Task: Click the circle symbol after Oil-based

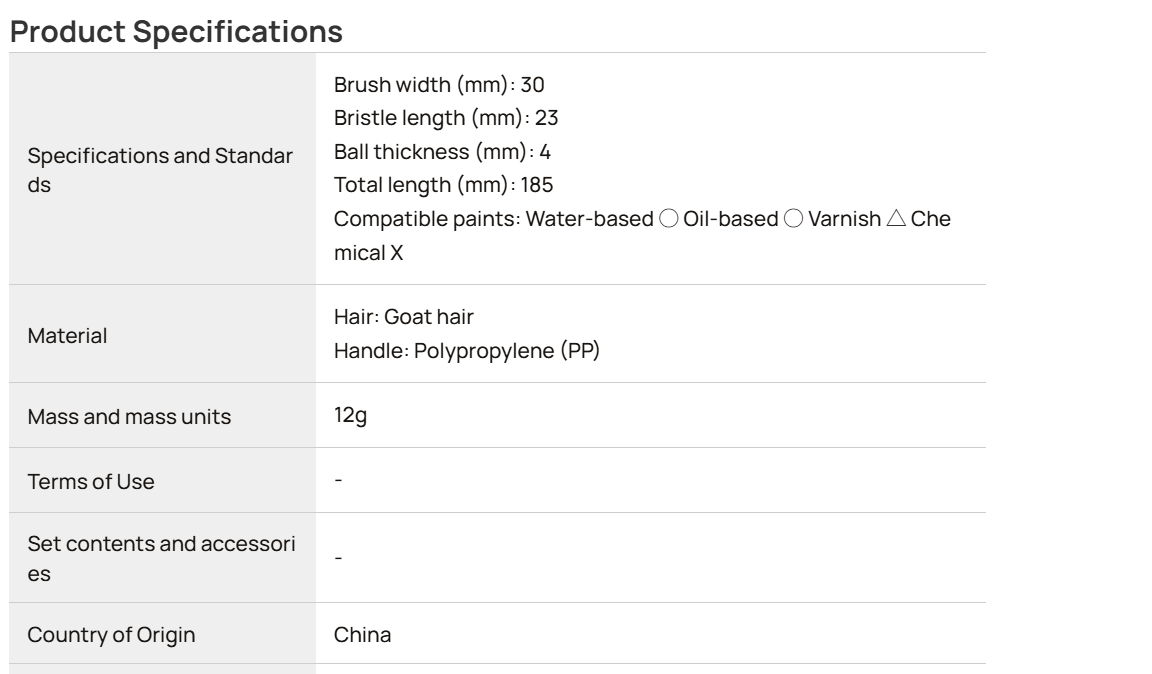Action: point(793,218)
